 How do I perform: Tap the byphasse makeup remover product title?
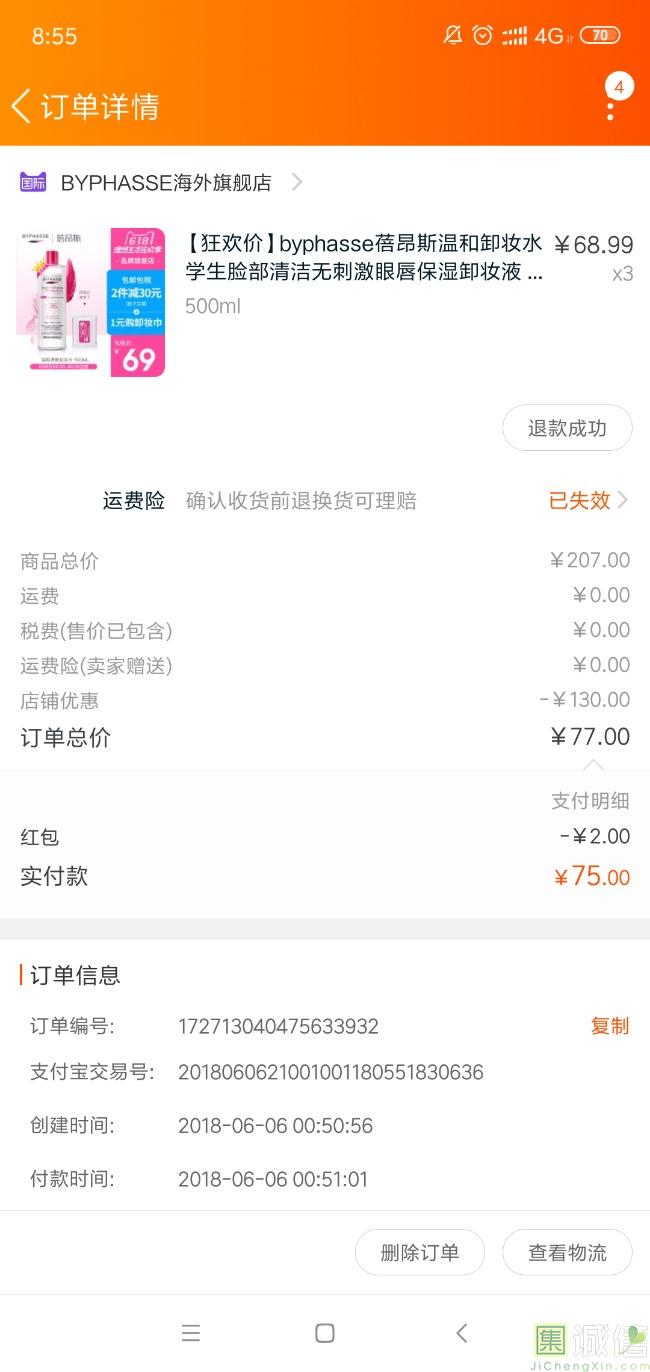pyautogui.click(x=364, y=257)
